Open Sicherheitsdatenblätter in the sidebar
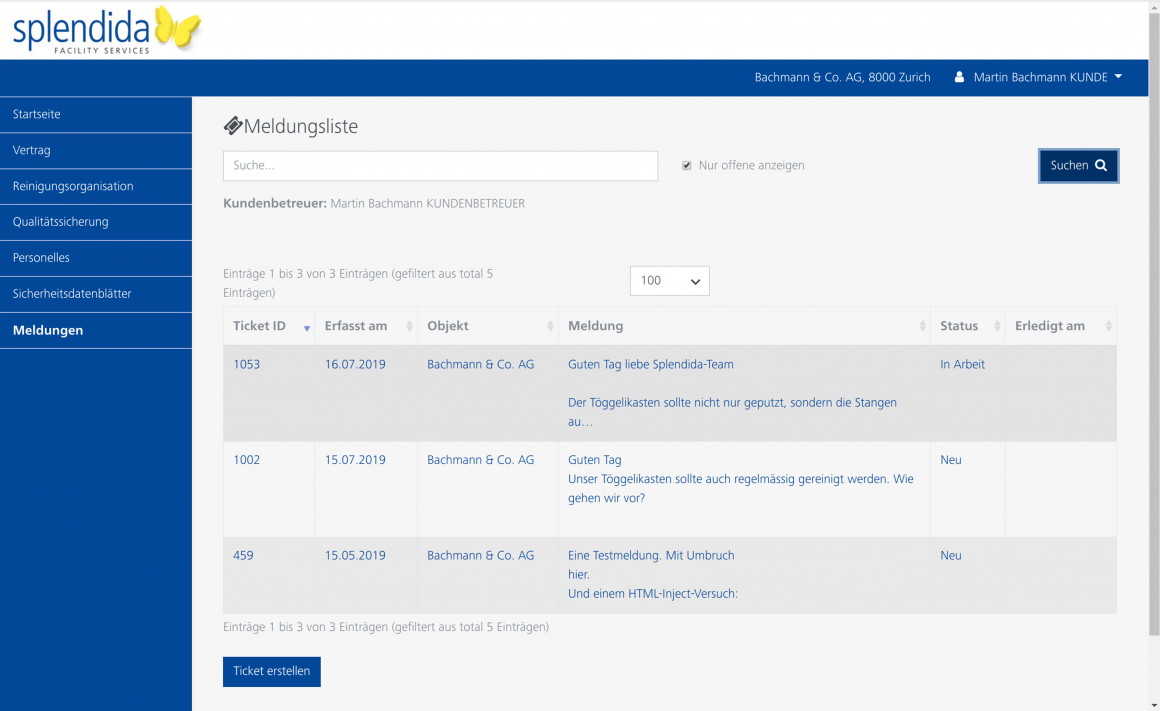The image size is (1160, 711). (95, 294)
